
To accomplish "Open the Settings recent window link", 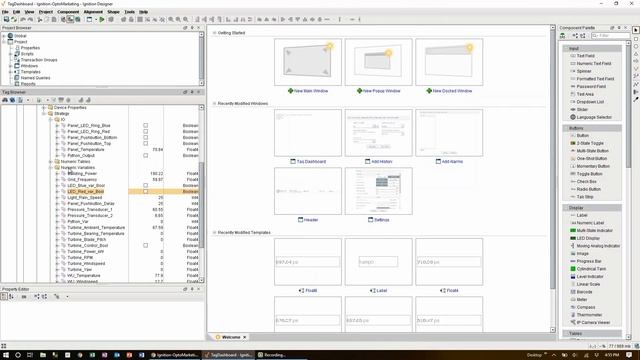I will click(x=378, y=220).
